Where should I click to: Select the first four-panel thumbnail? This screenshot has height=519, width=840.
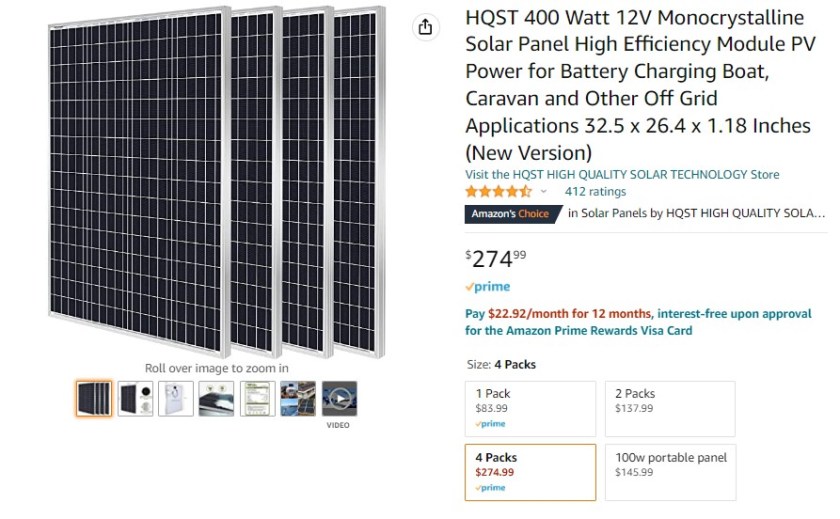[x=94, y=399]
